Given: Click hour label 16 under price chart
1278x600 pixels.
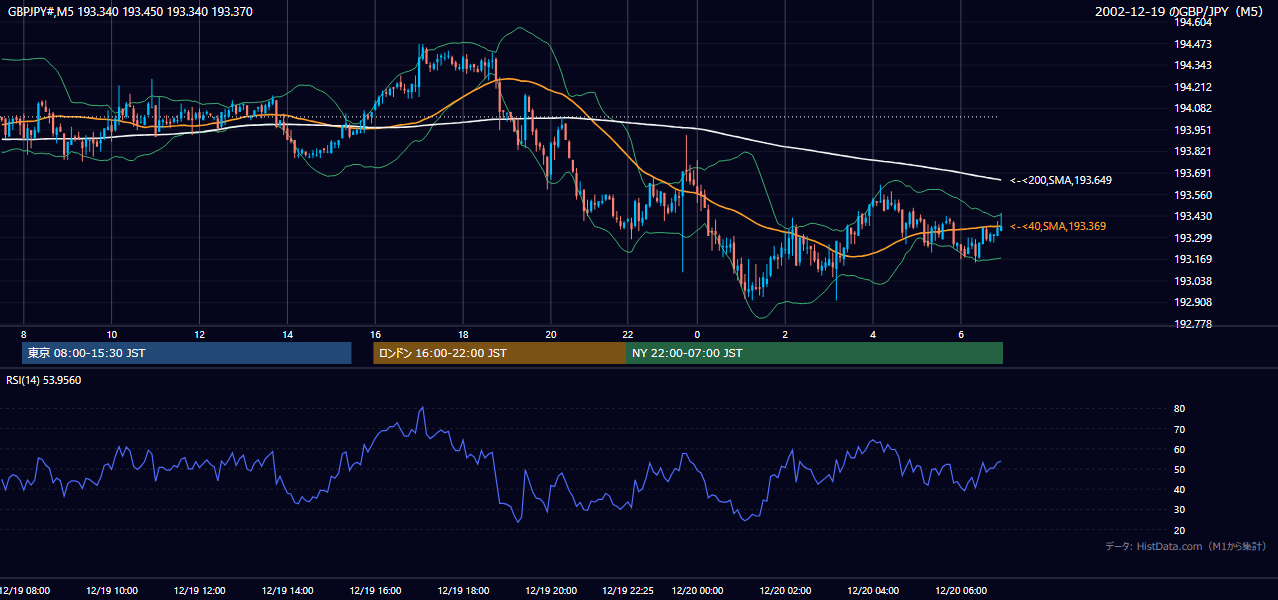Looking at the screenshot, I should (x=376, y=334).
